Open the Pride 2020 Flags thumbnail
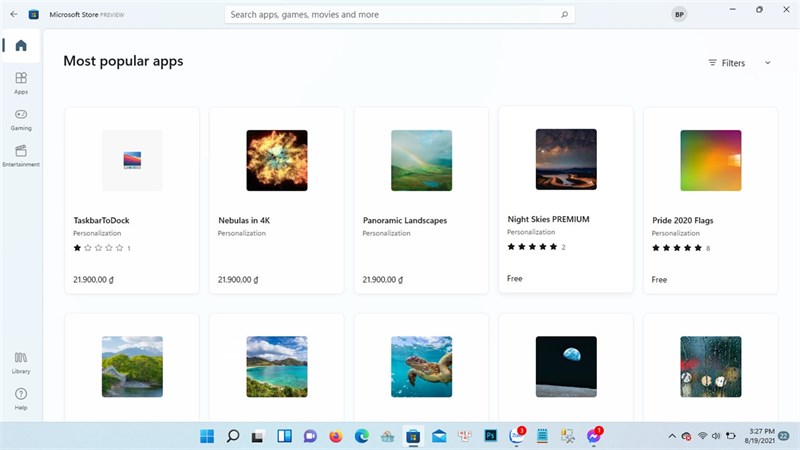The height and width of the screenshot is (450, 800). [711, 160]
